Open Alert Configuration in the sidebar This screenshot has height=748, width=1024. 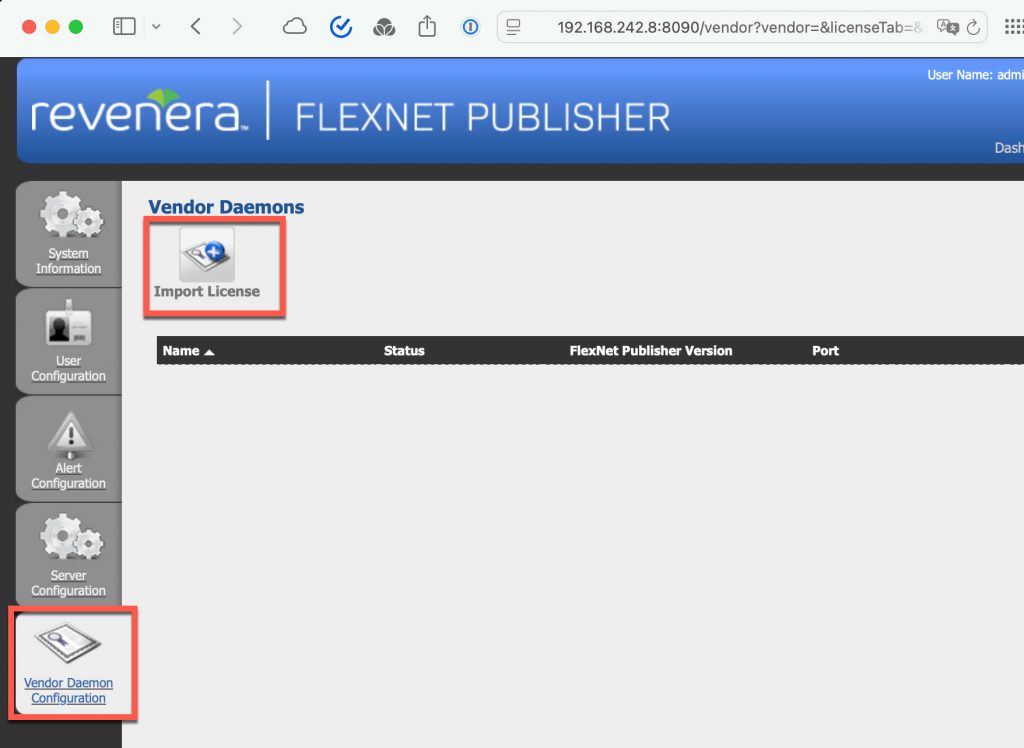(68, 449)
